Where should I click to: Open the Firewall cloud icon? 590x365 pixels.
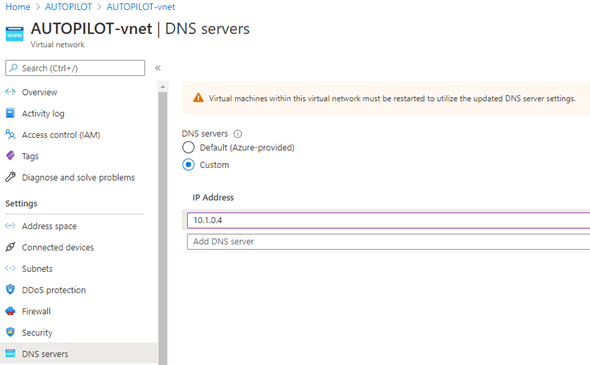coord(10,311)
